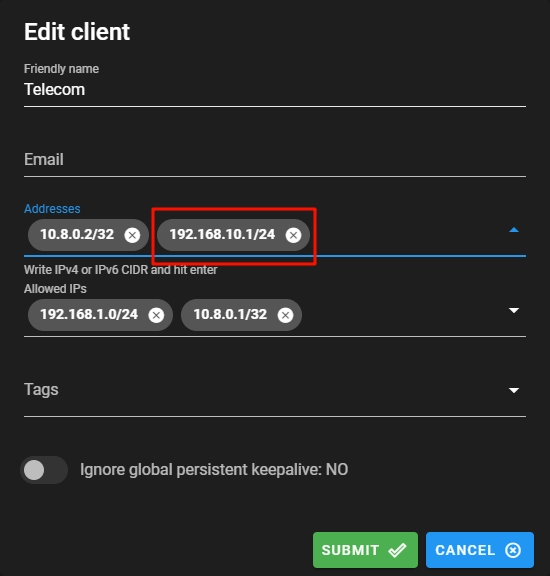Image resolution: width=550 pixels, height=576 pixels.
Task: Click the Edit client heading
Action: [77, 32]
